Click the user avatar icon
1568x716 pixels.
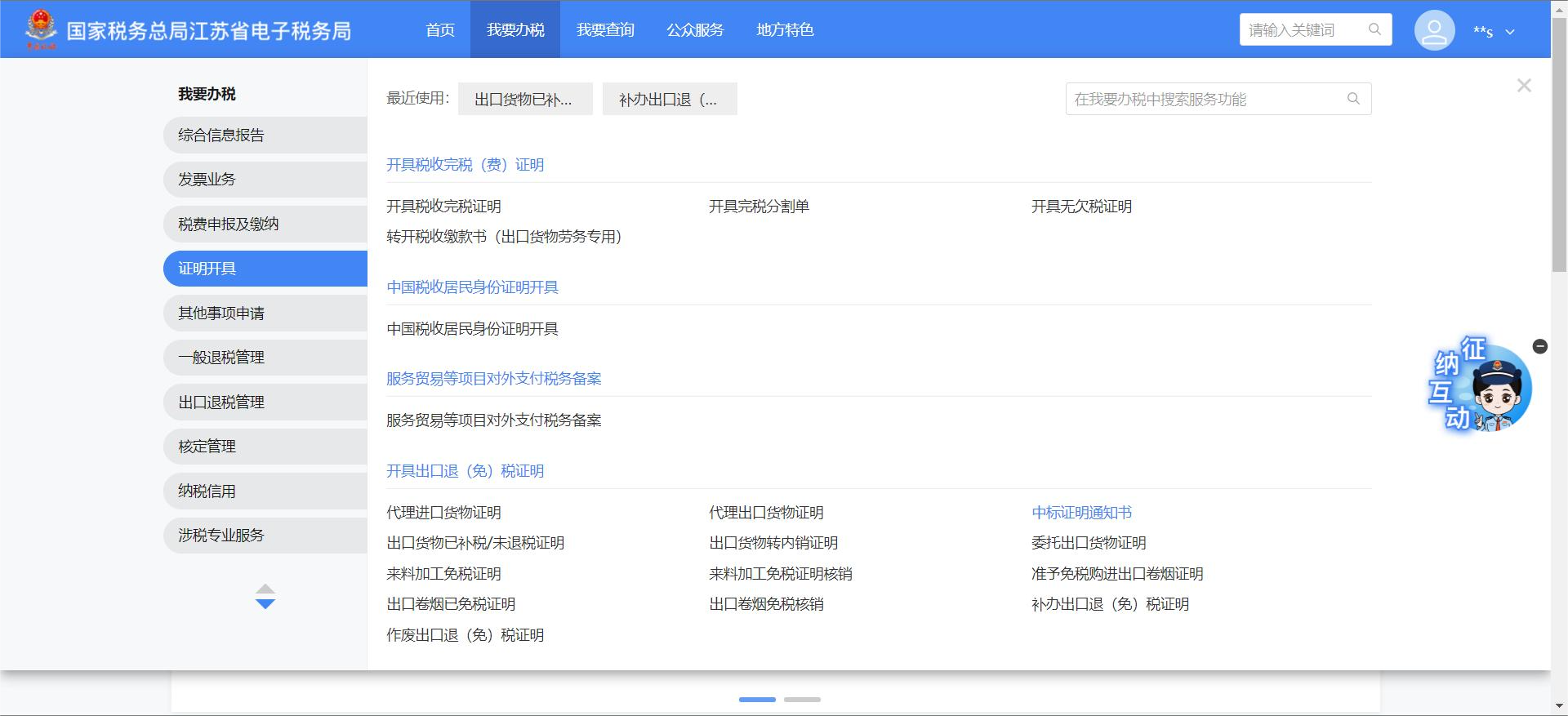(x=1434, y=30)
